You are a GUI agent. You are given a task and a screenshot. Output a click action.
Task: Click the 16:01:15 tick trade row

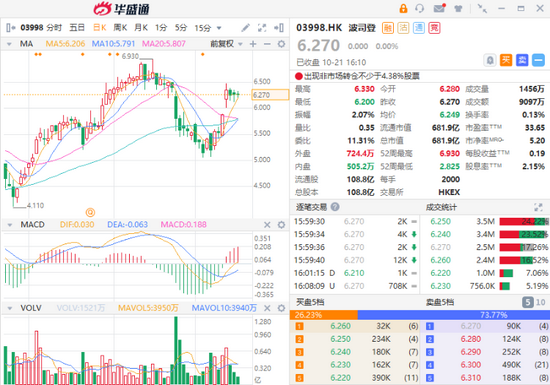coord(355,273)
